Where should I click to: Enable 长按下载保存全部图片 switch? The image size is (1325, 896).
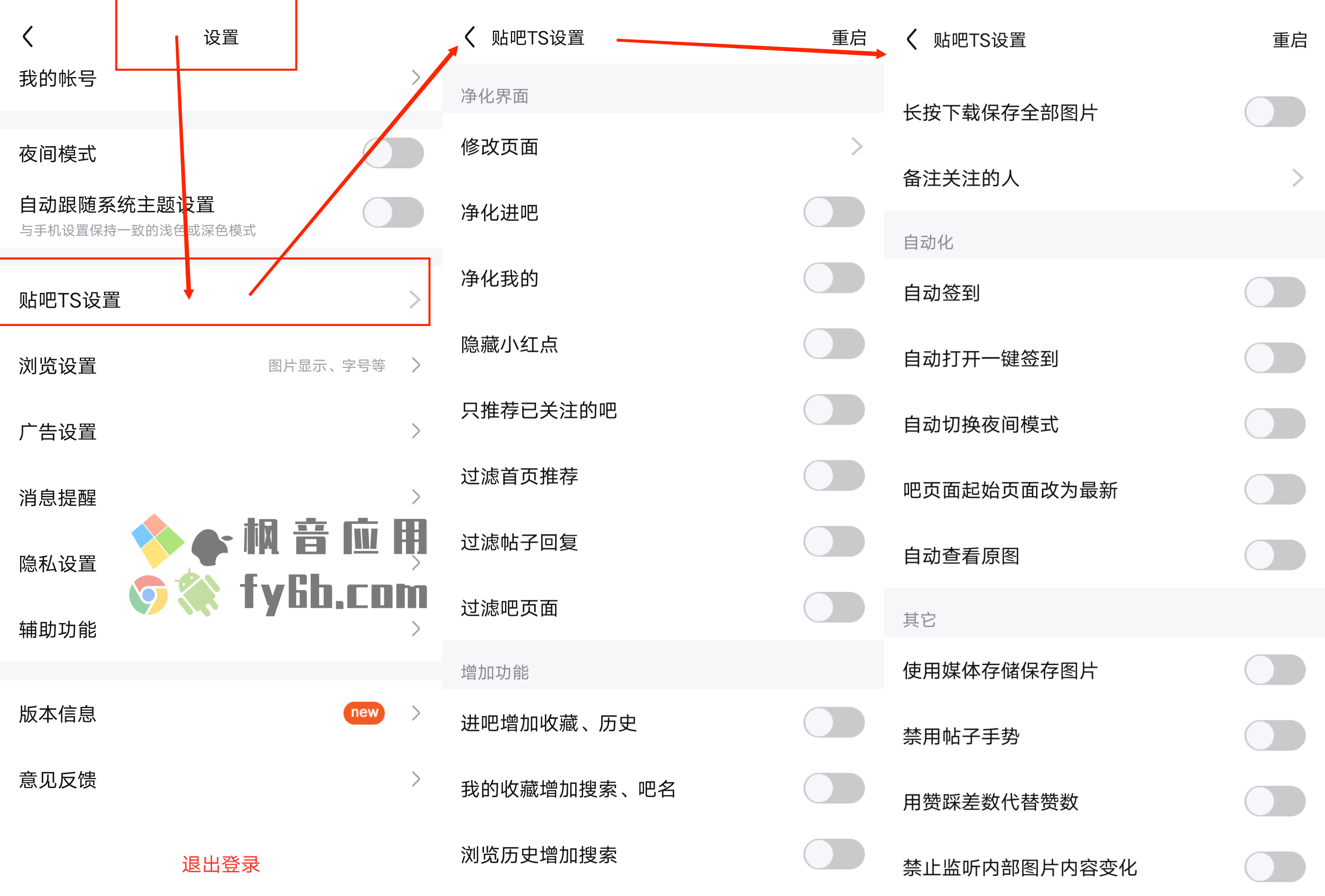pos(1275,112)
